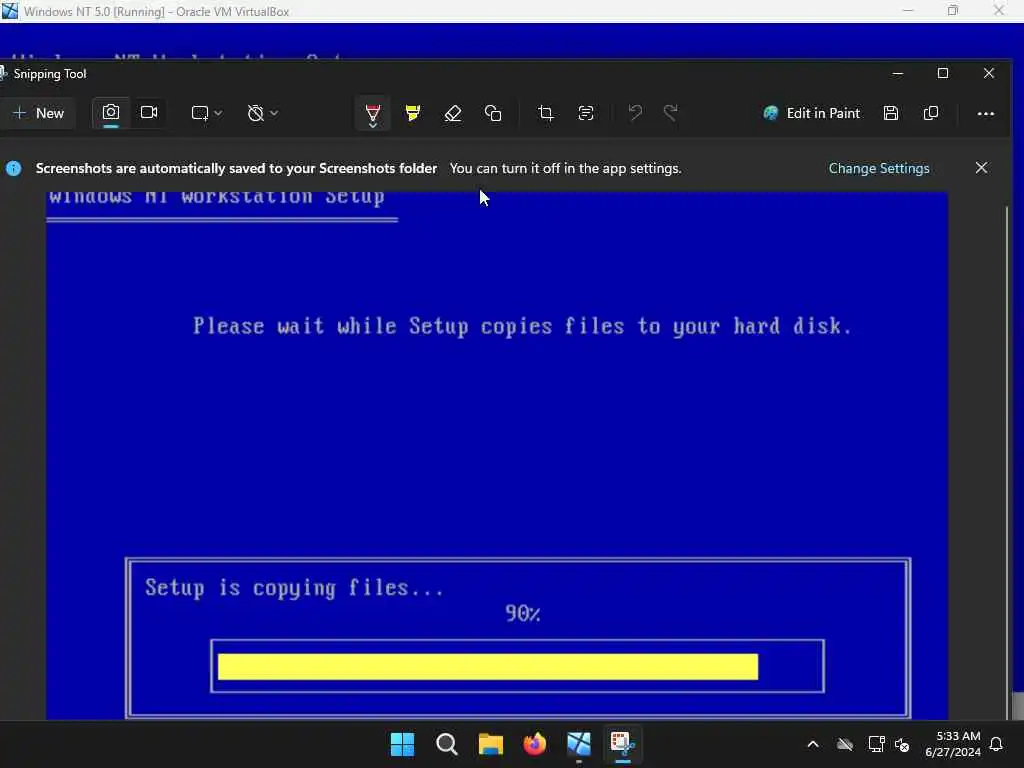Open snip with Edit in Paint

click(811, 113)
